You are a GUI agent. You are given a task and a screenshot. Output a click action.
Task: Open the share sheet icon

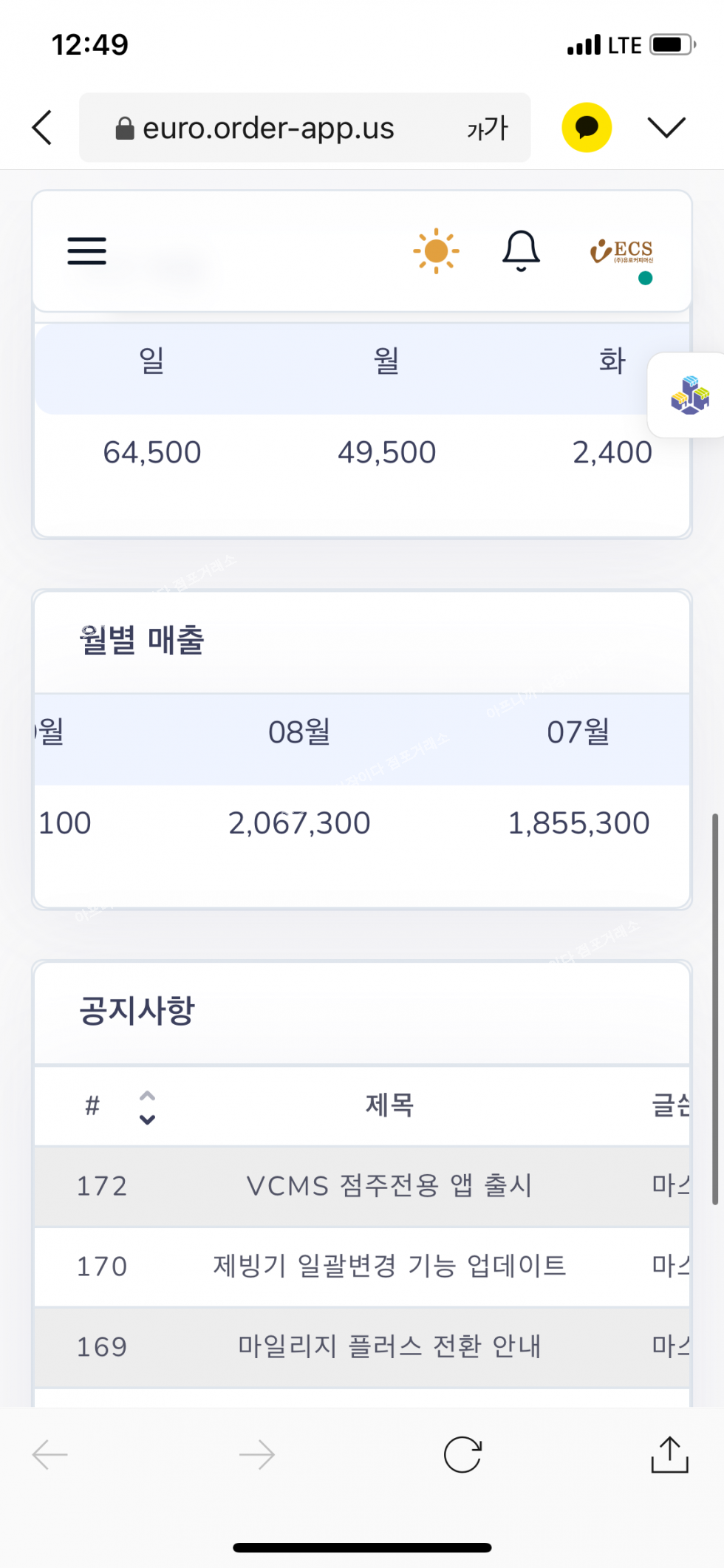point(669,1455)
